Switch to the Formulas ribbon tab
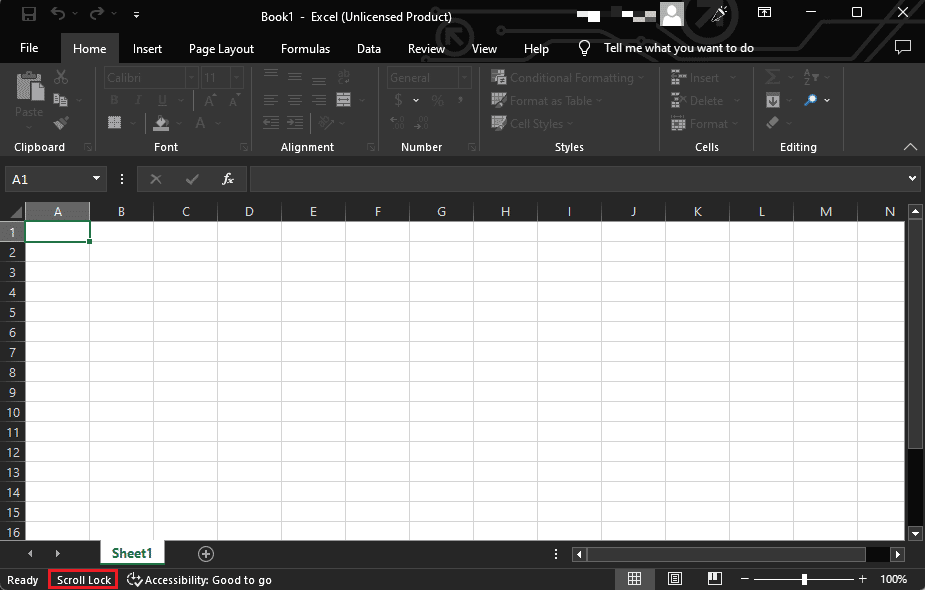The image size is (925, 590). pyautogui.click(x=305, y=48)
